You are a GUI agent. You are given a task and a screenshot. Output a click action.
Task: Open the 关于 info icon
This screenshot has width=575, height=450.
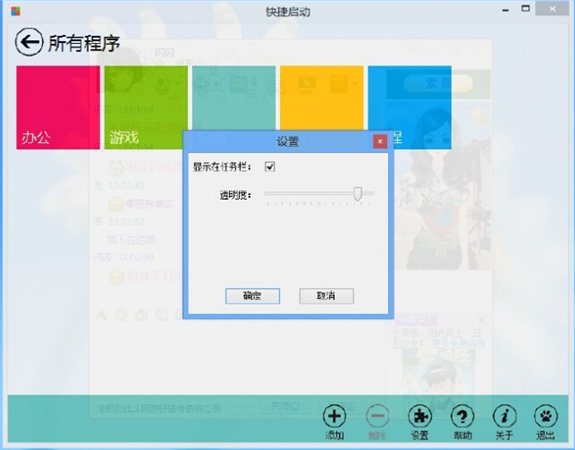click(505, 416)
